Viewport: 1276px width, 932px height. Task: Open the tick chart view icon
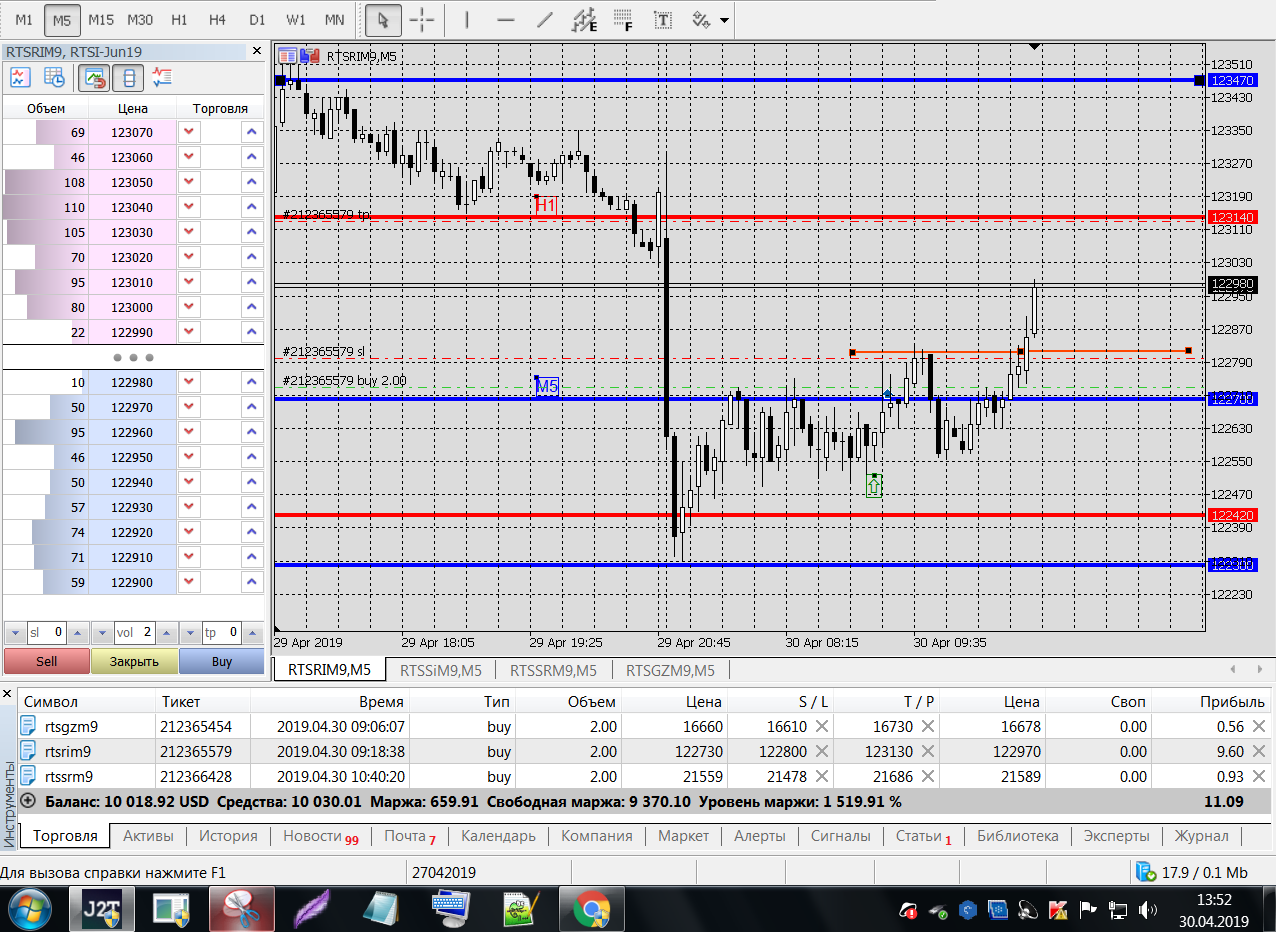click(x=20, y=77)
